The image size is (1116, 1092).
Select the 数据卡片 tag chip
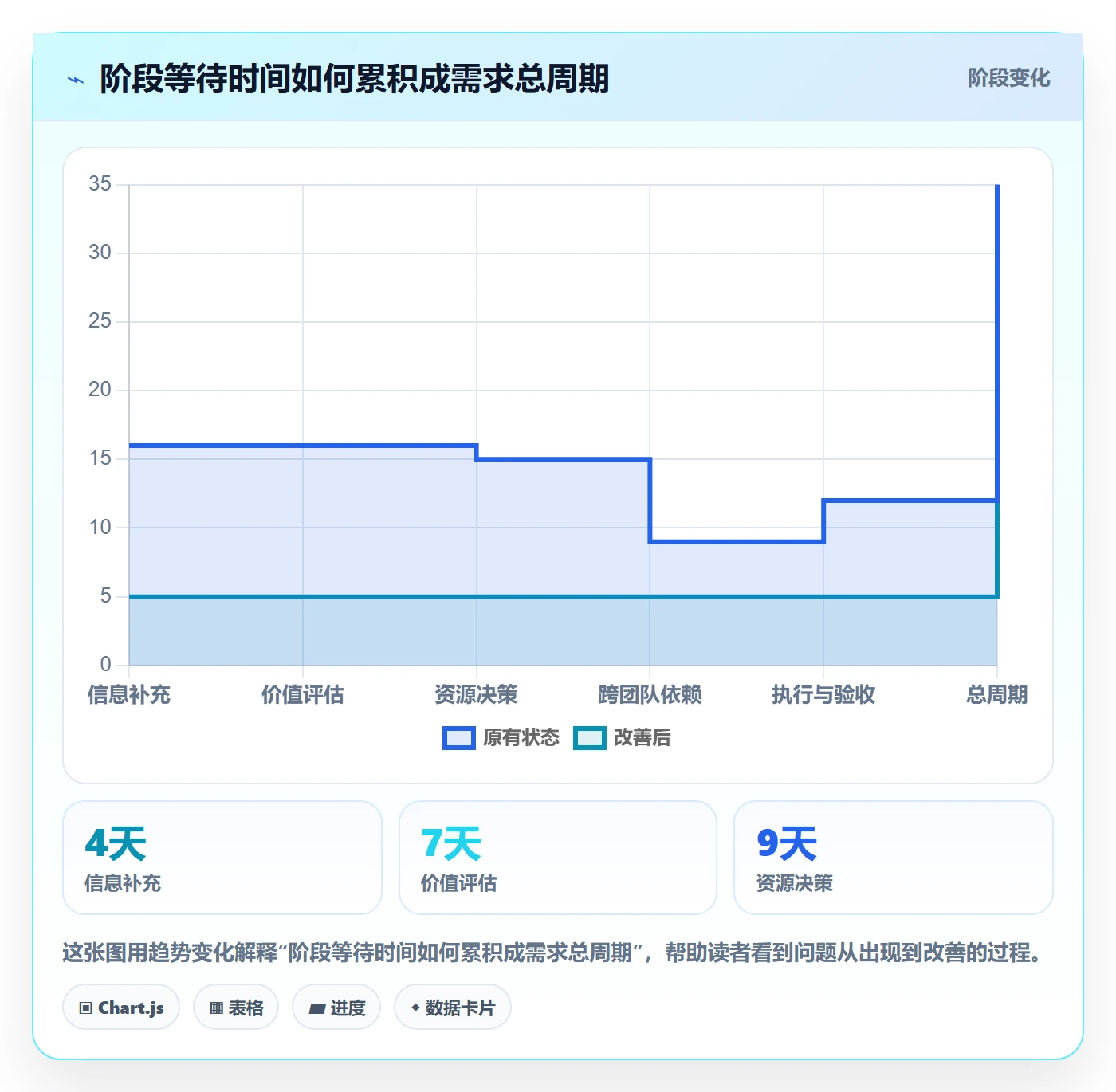click(453, 1008)
